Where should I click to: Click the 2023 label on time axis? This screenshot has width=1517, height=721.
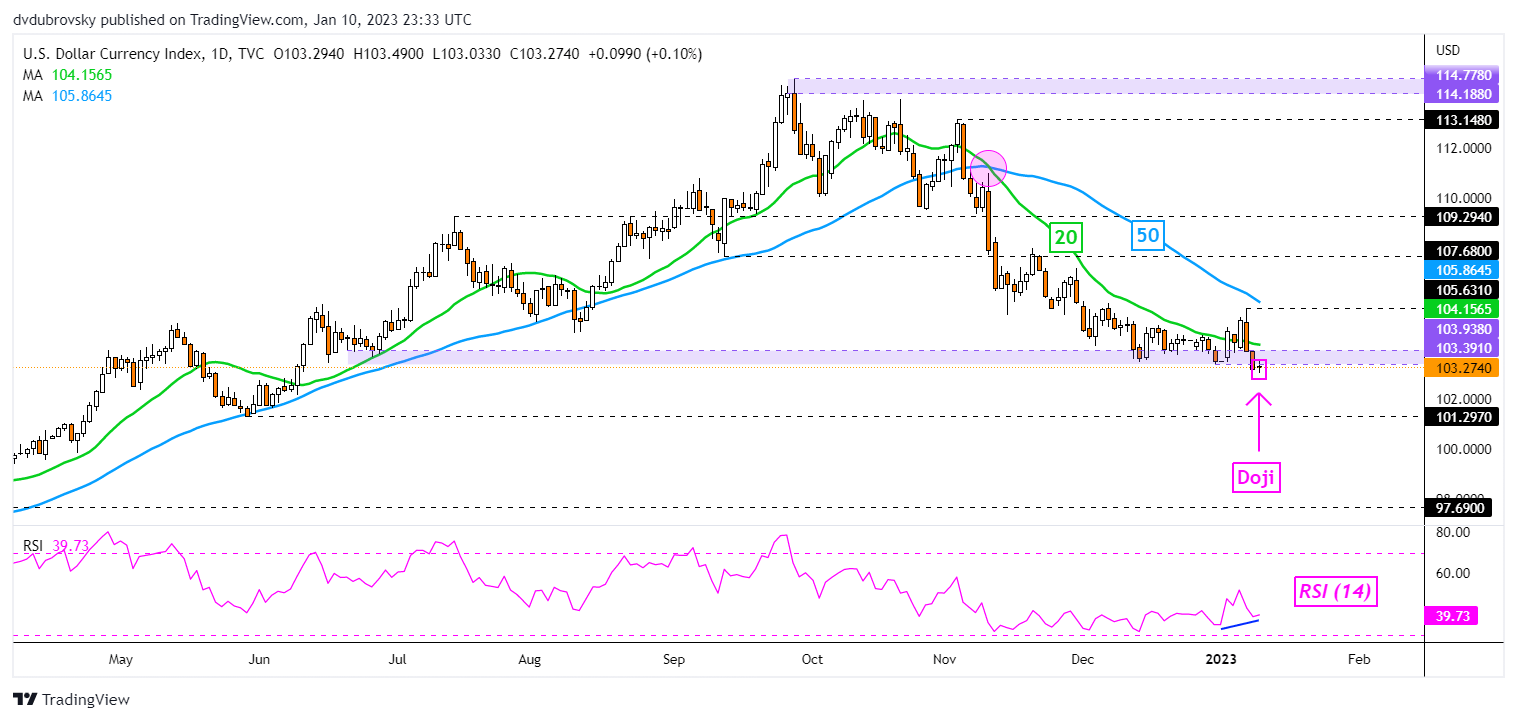pos(1222,659)
